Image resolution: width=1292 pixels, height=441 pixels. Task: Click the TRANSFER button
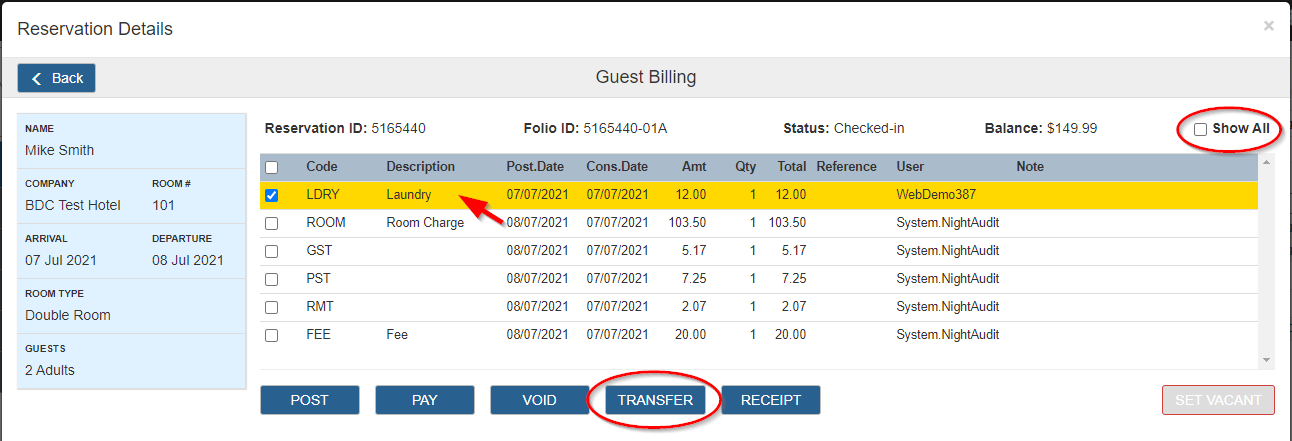click(x=655, y=400)
